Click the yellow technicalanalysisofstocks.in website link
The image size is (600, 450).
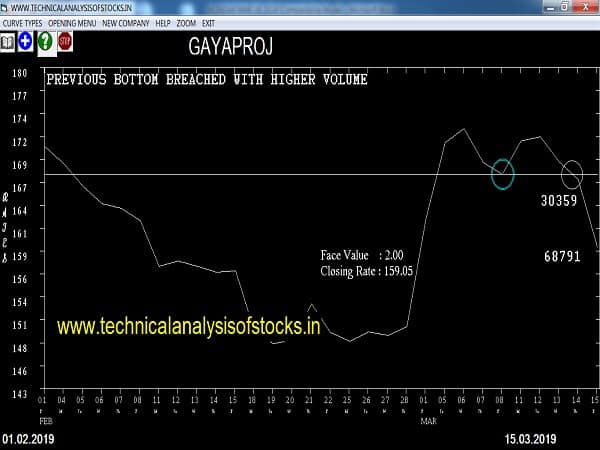coord(188,326)
